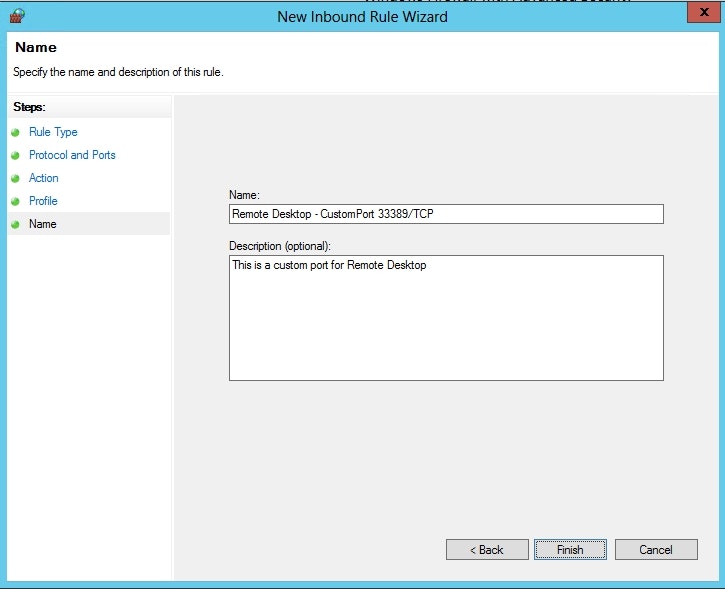The width and height of the screenshot is (725, 589).
Task: Click green bullet next to Profile
Action: tap(15, 202)
